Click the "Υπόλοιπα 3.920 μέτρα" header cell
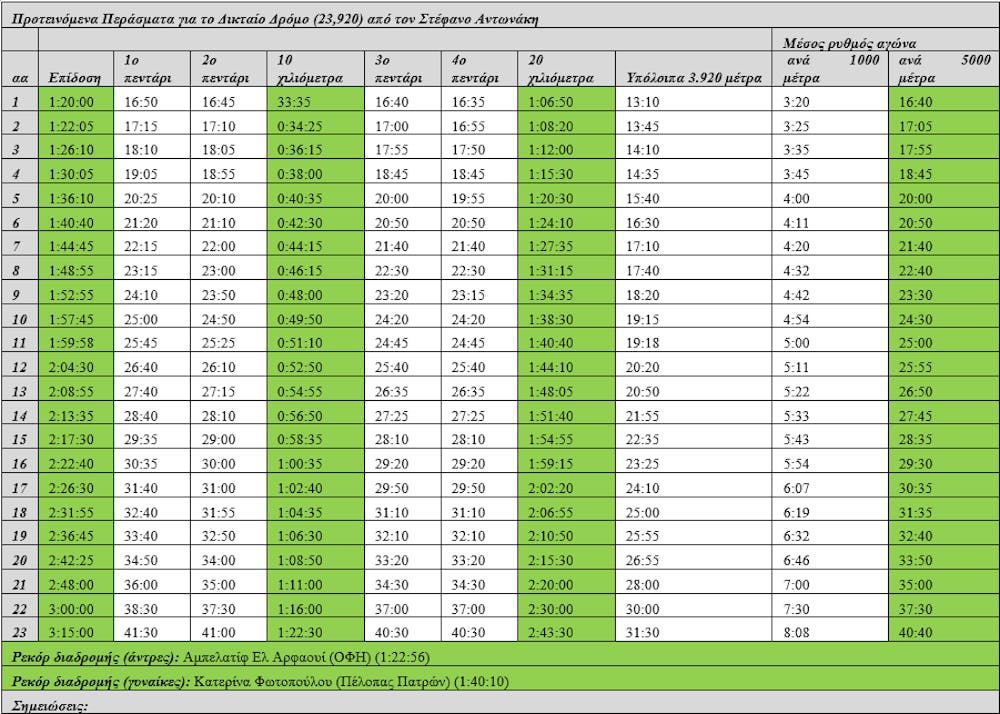 pyautogui.click(x=694, y=77)
